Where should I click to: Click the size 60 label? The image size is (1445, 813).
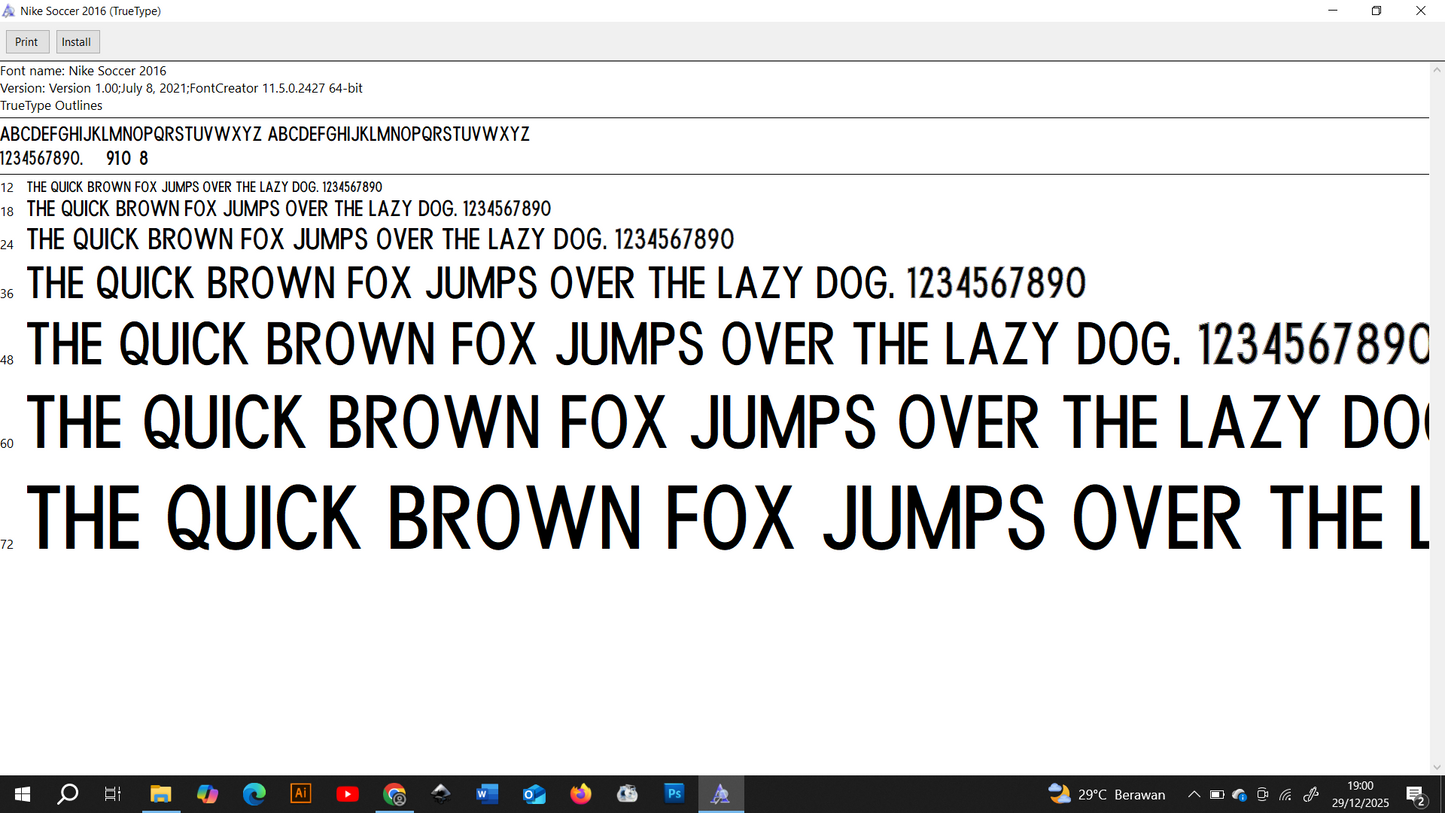[7, 443]
